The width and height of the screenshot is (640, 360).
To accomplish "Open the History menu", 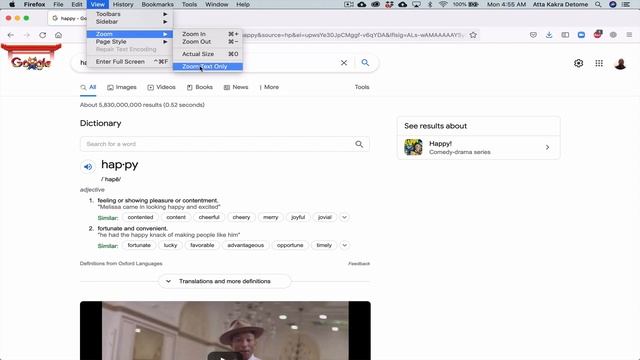I will click(123, 4).
